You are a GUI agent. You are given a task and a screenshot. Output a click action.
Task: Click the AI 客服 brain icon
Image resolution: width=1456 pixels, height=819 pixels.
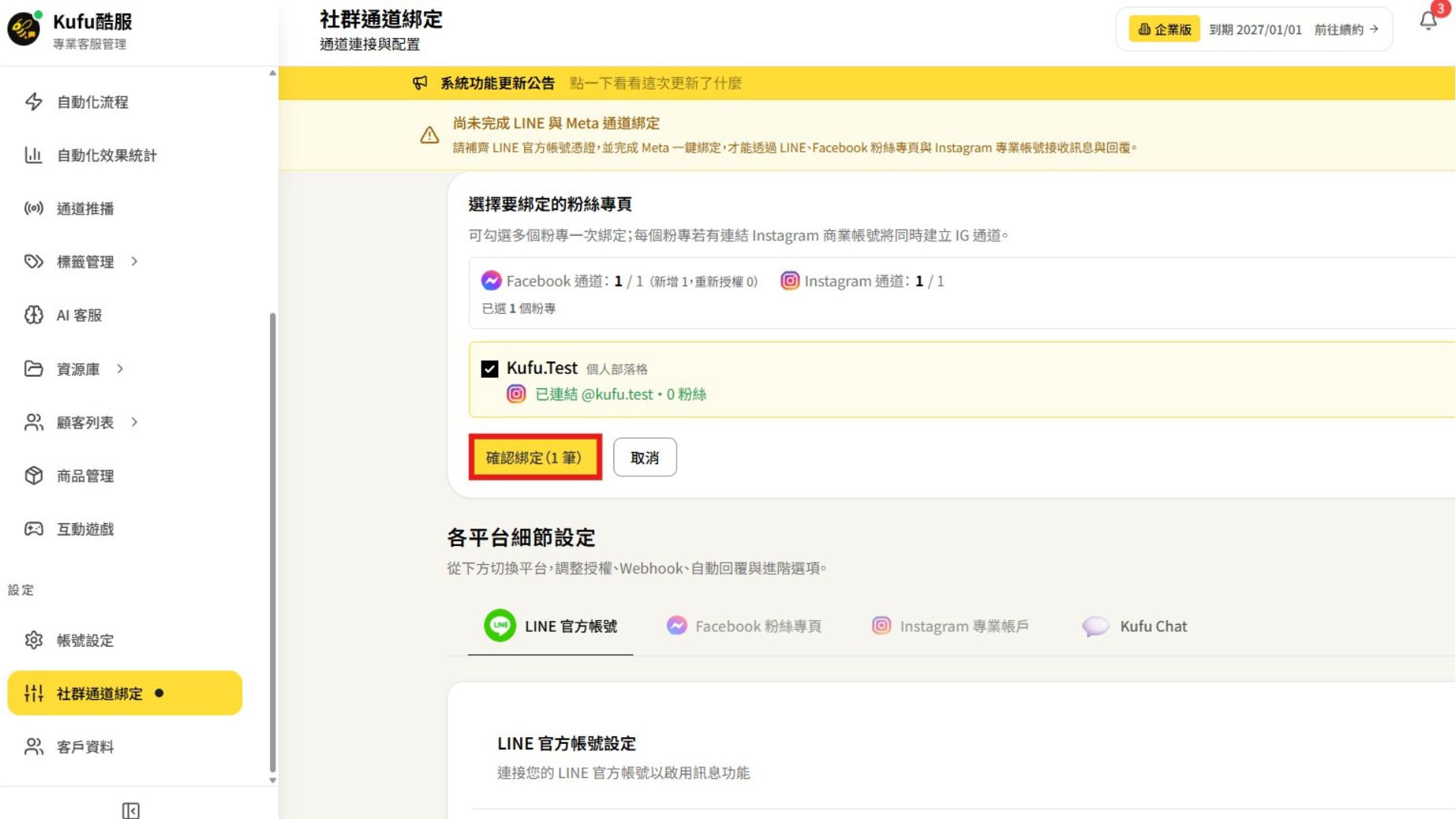[x=33, y=315]
